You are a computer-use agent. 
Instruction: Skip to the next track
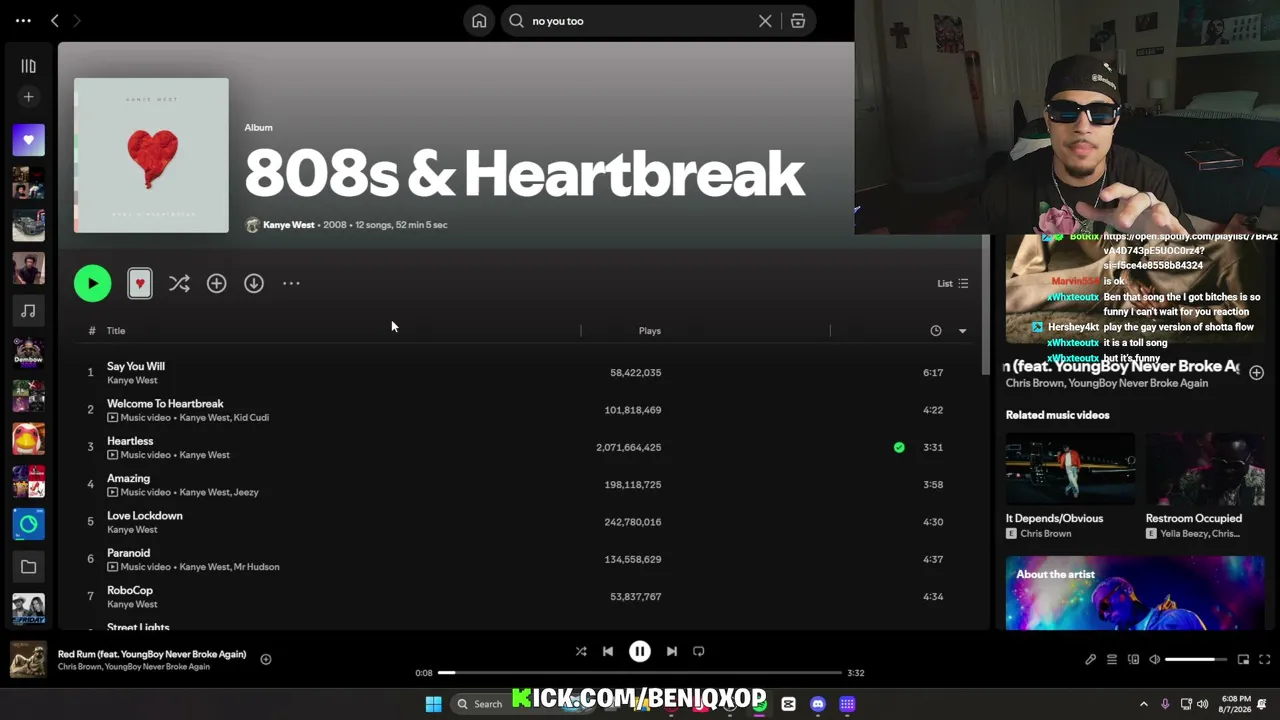coord(672,651)
